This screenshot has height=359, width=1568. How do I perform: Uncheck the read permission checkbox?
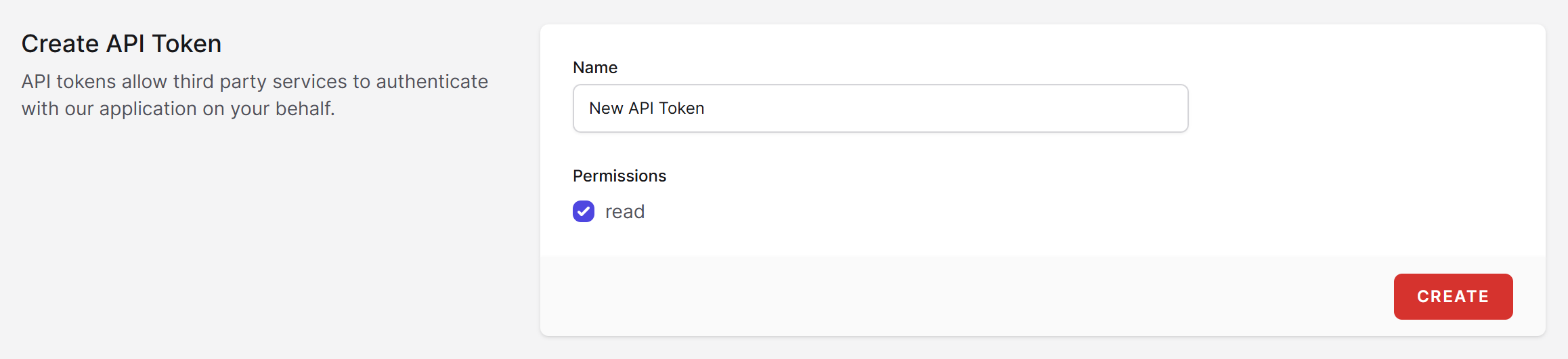(x=583, y=211)
